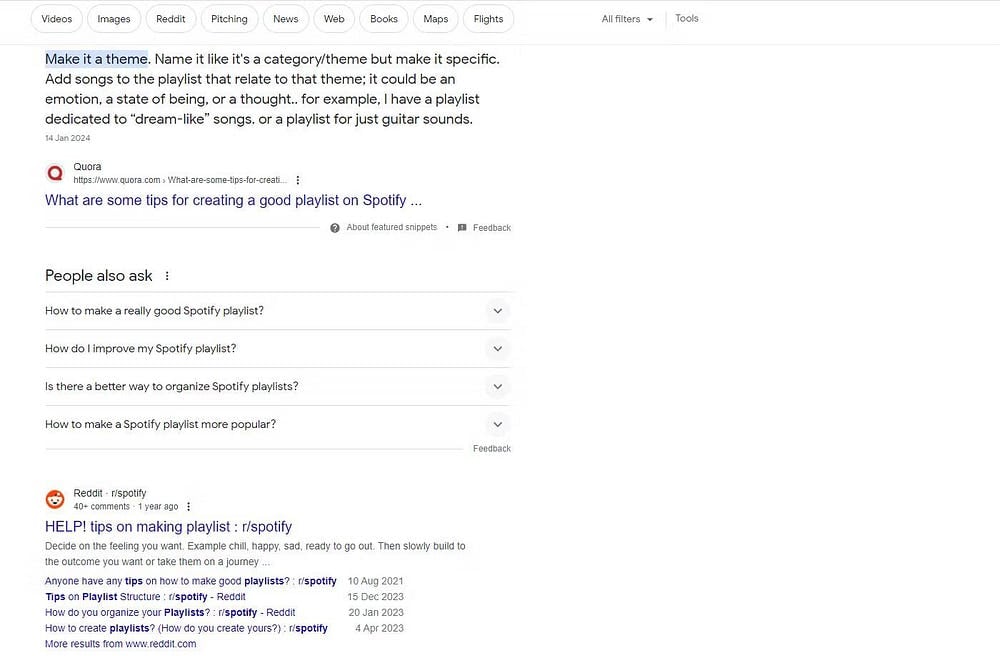
Task: Click the Quora favicon logo
Action: pos(55,173)
